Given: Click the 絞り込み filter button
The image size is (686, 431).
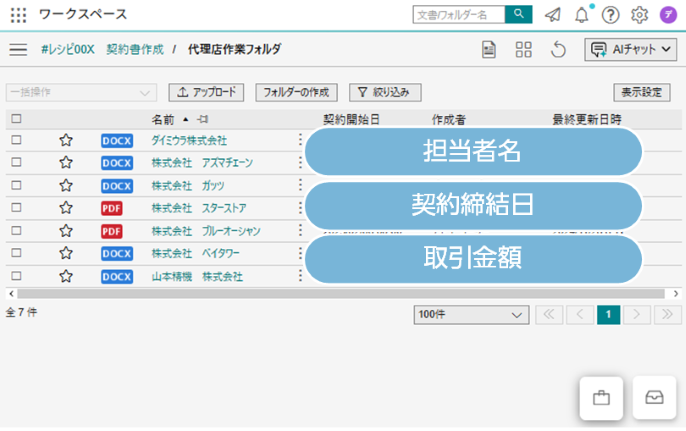Looking at the screenshot, I should (x=385, y=92).
